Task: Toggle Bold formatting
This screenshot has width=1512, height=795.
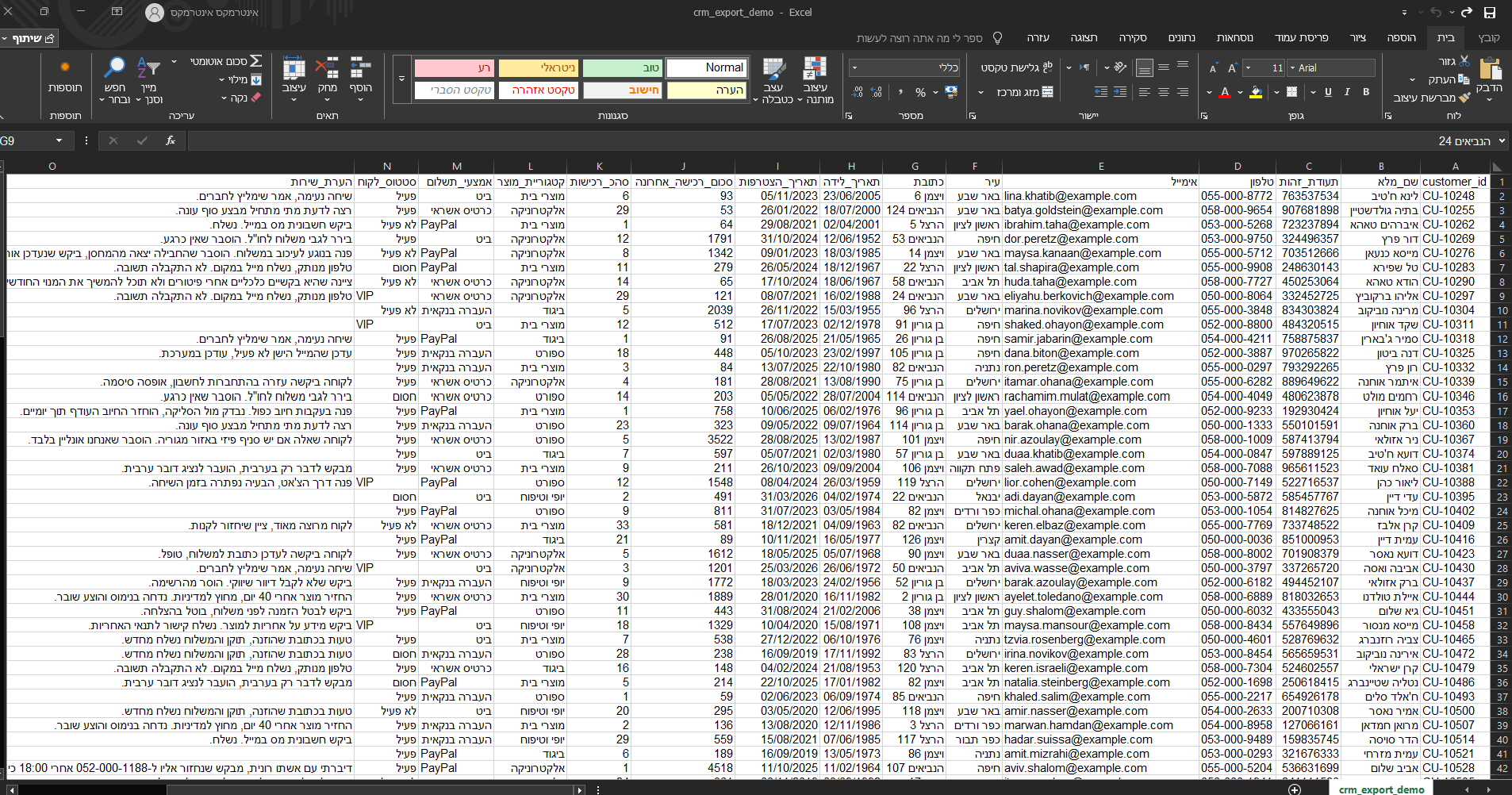Action: point(1366,92)
